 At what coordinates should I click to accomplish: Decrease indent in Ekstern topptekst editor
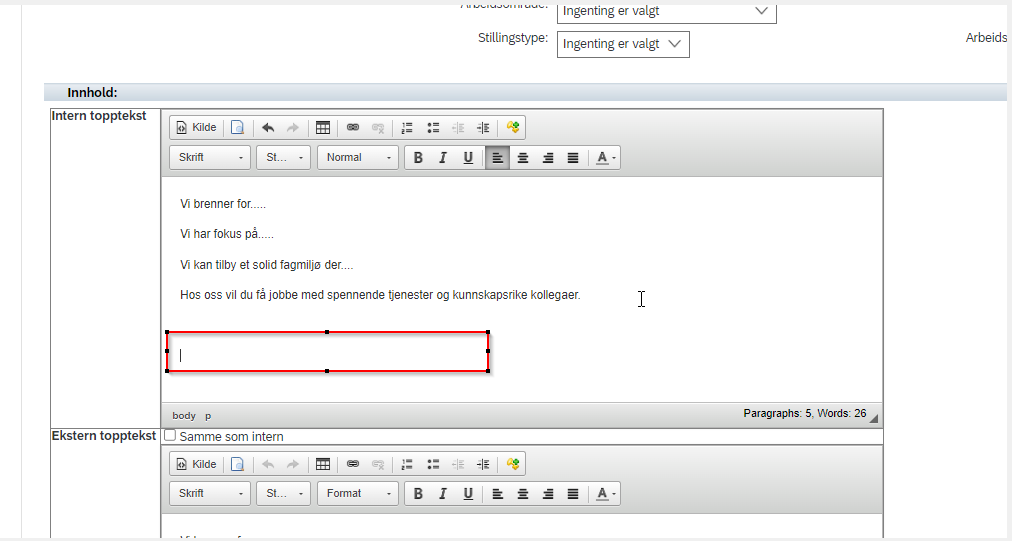point(458,464)
